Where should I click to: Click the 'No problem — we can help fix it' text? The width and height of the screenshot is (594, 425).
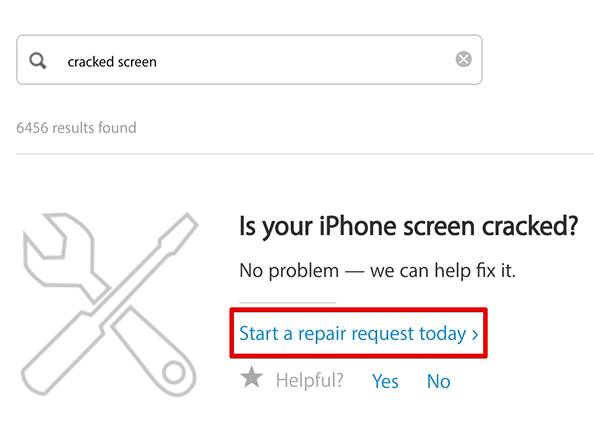click(377, 271)
